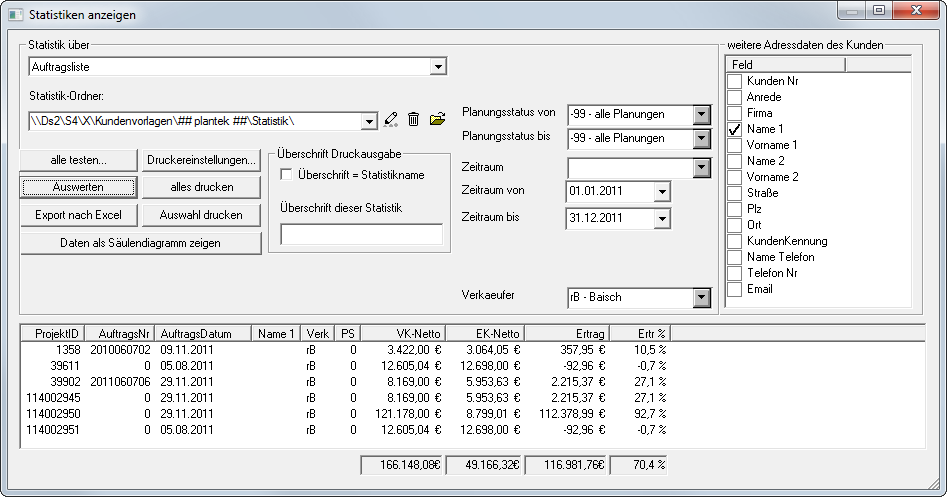Enable the 'Überschrift = Statistikname' checkbox
This screenshot has height=497, width=947.
[x=287, y=175]
